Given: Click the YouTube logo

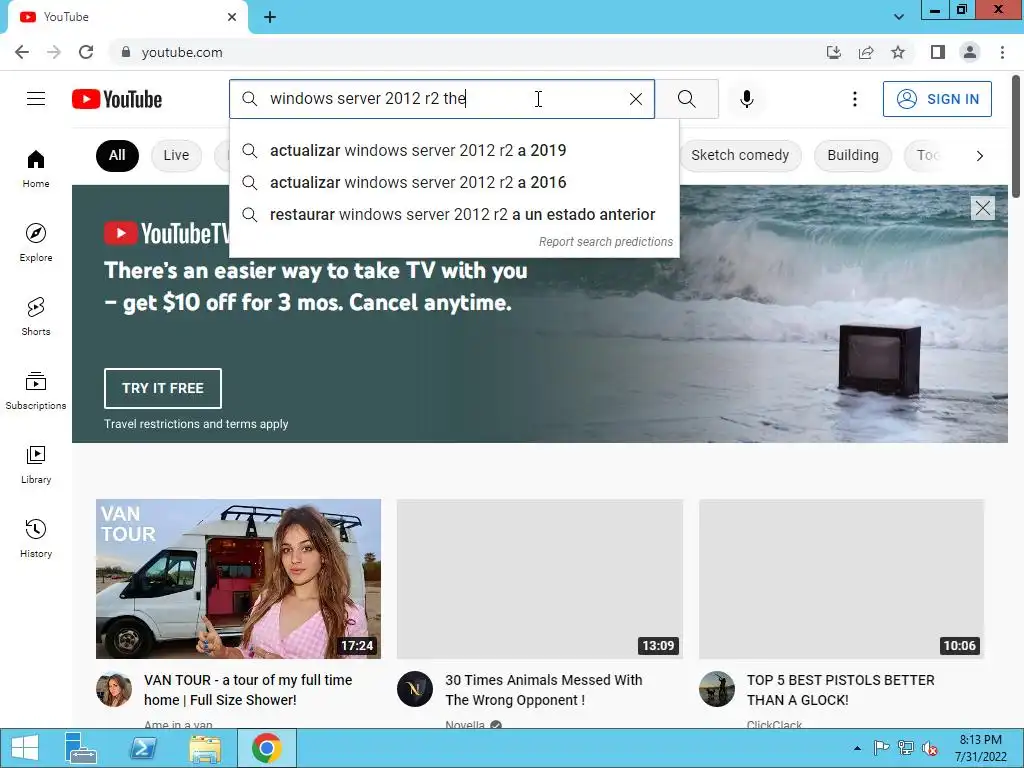Looking at the screenshot, I should [117, 99].
